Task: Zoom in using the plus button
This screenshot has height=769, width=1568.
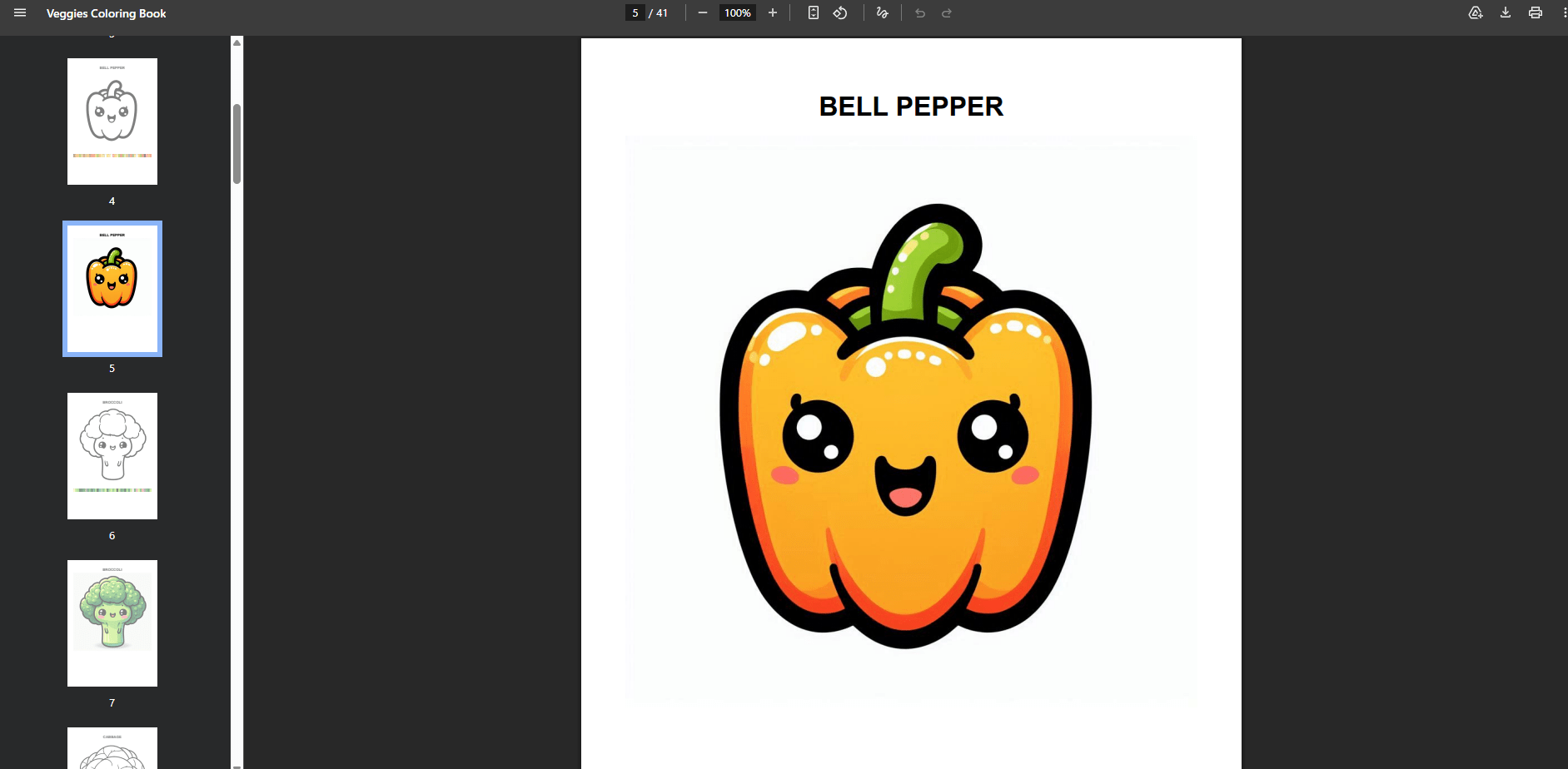Action: [773, 13]
